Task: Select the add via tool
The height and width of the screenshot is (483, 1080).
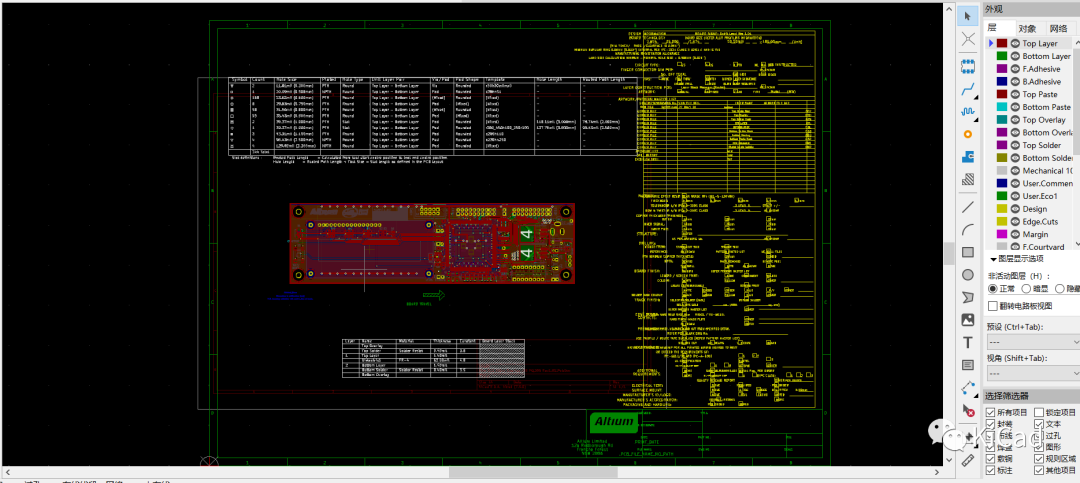Action: (968, 134)
